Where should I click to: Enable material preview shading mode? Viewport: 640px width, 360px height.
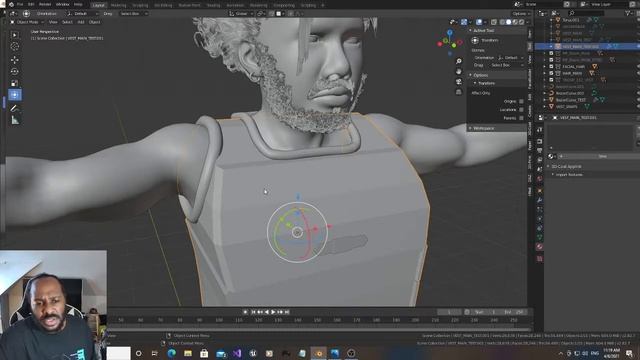point(515,22)
